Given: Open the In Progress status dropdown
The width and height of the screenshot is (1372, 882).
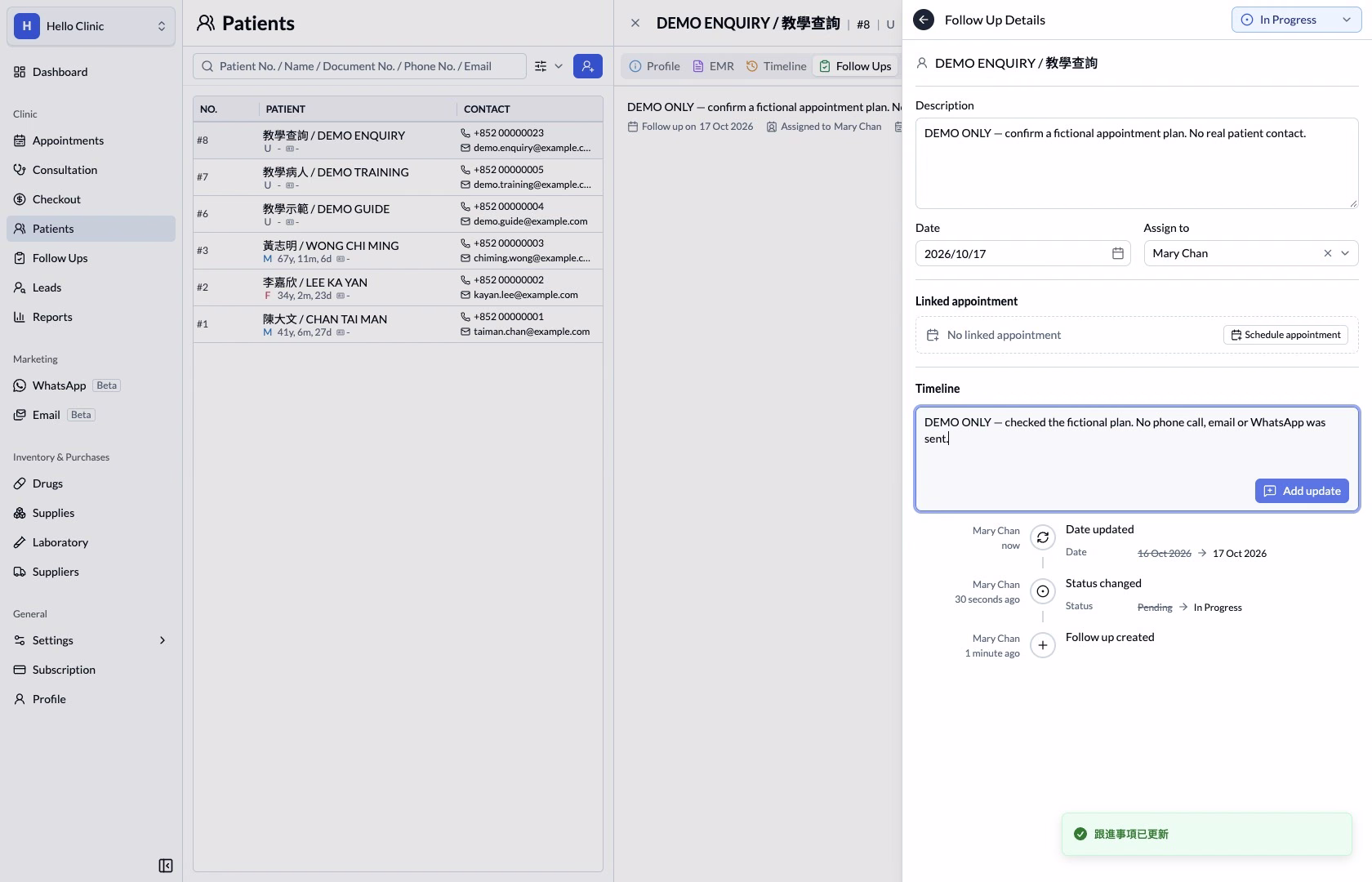Looking at the screenshot, I should 1296,20.
